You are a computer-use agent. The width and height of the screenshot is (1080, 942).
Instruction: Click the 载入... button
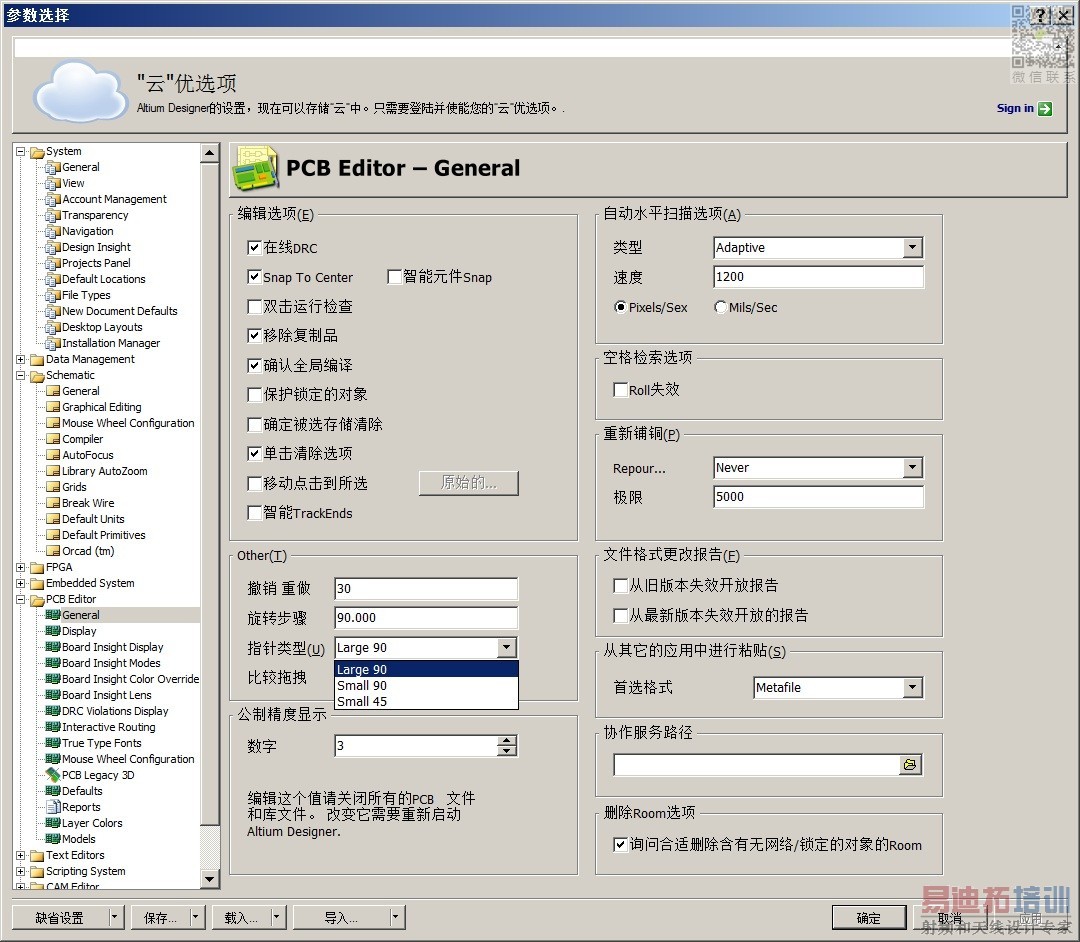(x=241, y=918)
